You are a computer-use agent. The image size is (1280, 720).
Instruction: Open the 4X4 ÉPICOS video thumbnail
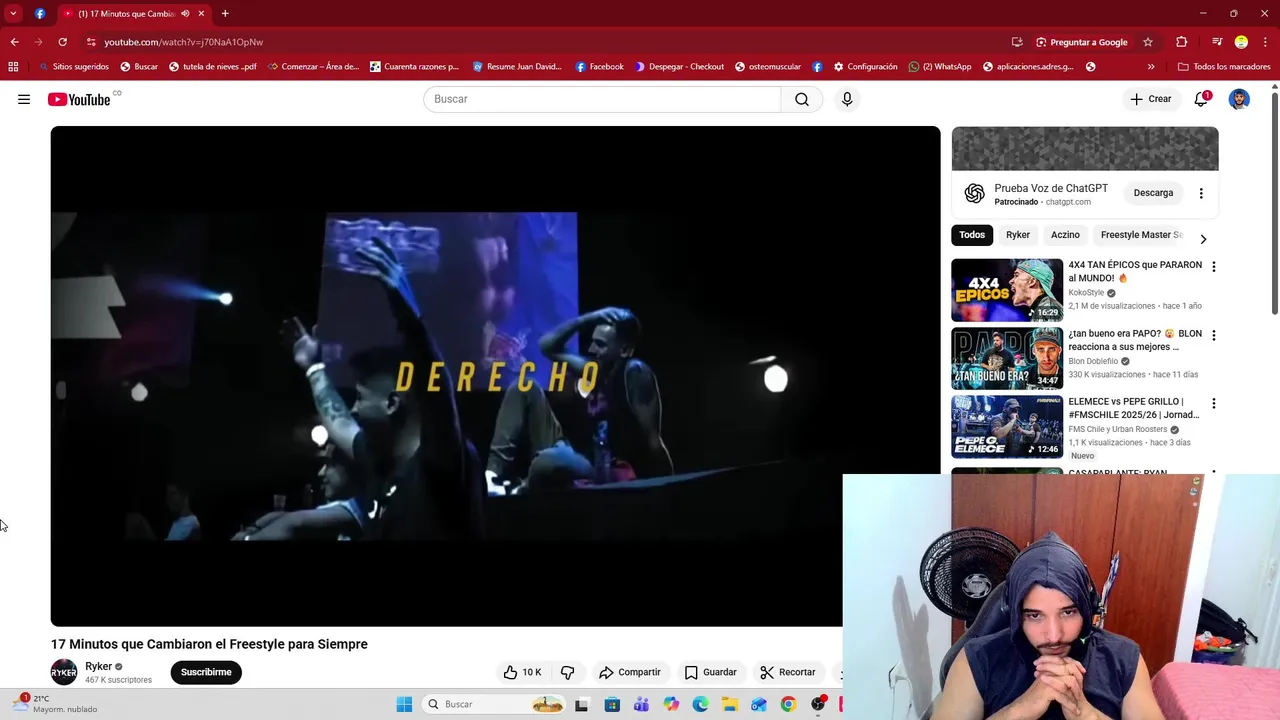[x=1007, y=290]
